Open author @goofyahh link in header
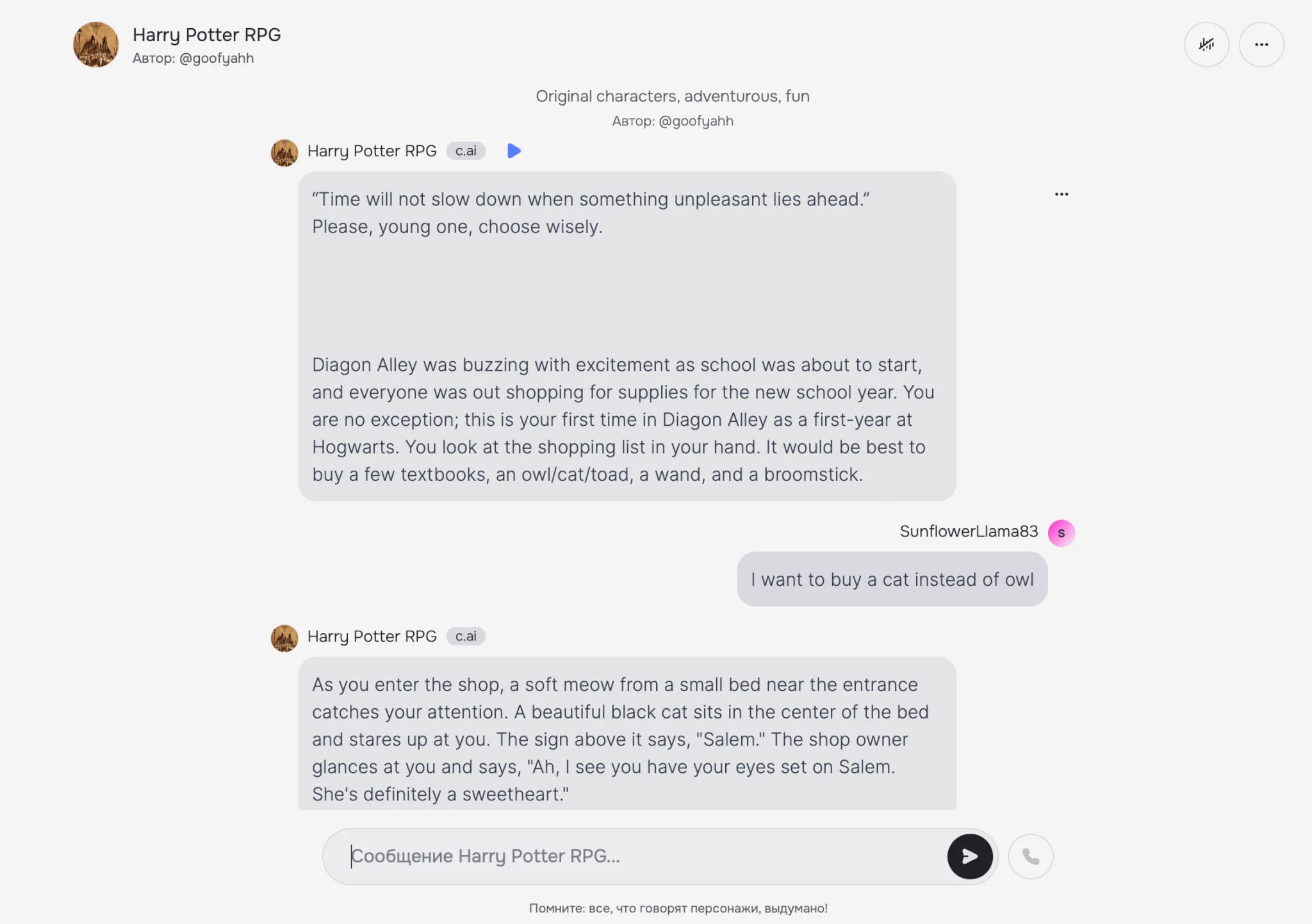This screenshot has width=1312, height=924. pos(216,58)
